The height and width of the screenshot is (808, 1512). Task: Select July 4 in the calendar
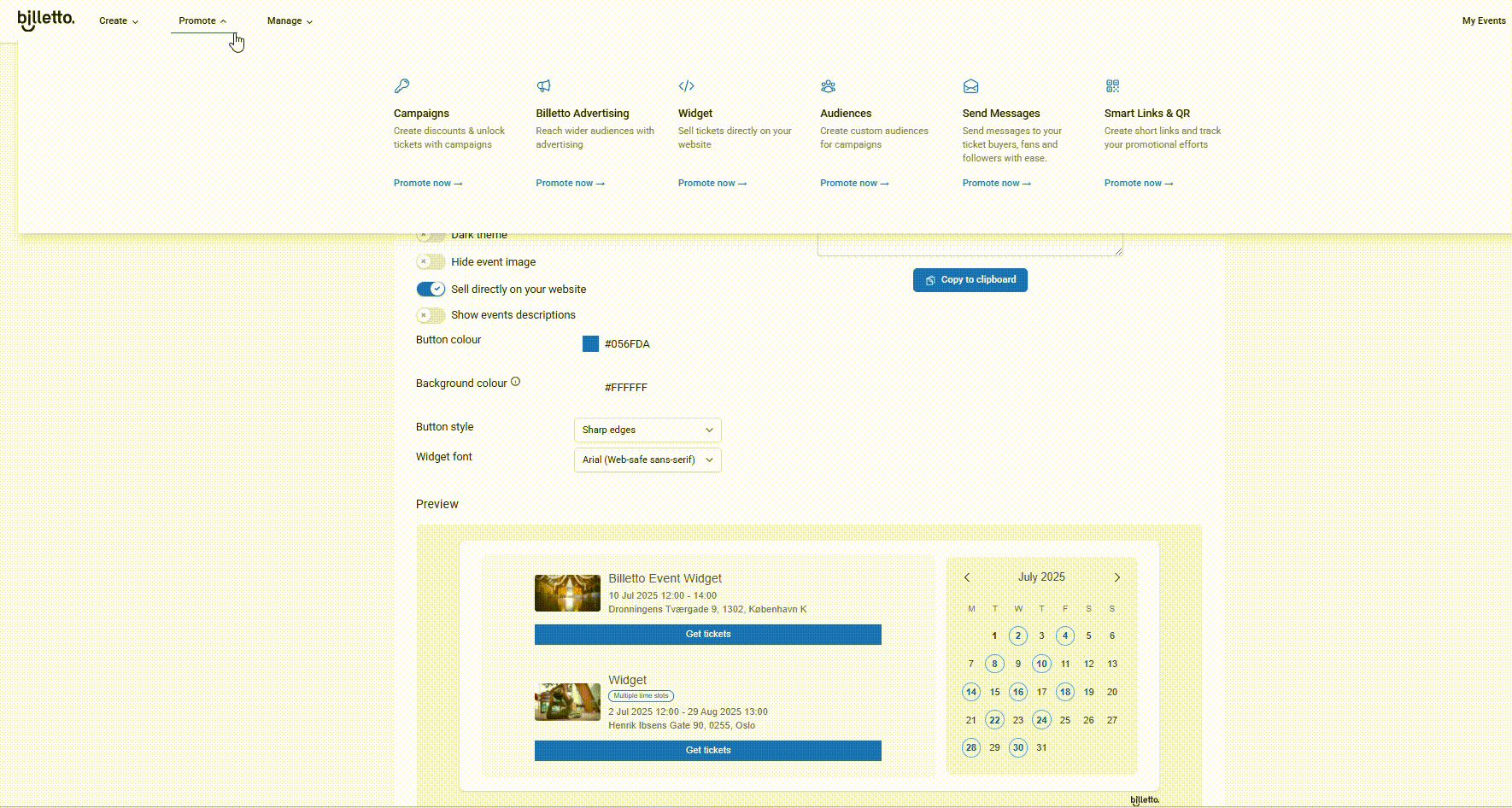(x=1065, y=635)
